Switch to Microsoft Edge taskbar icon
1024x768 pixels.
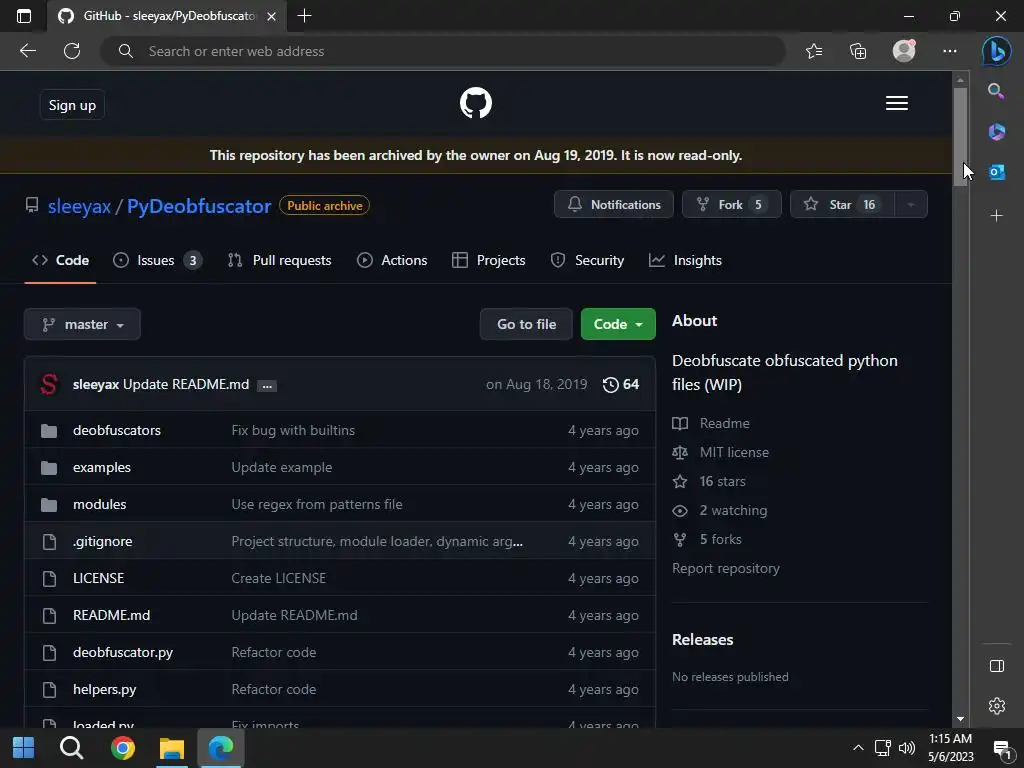(x=221, y=748)
